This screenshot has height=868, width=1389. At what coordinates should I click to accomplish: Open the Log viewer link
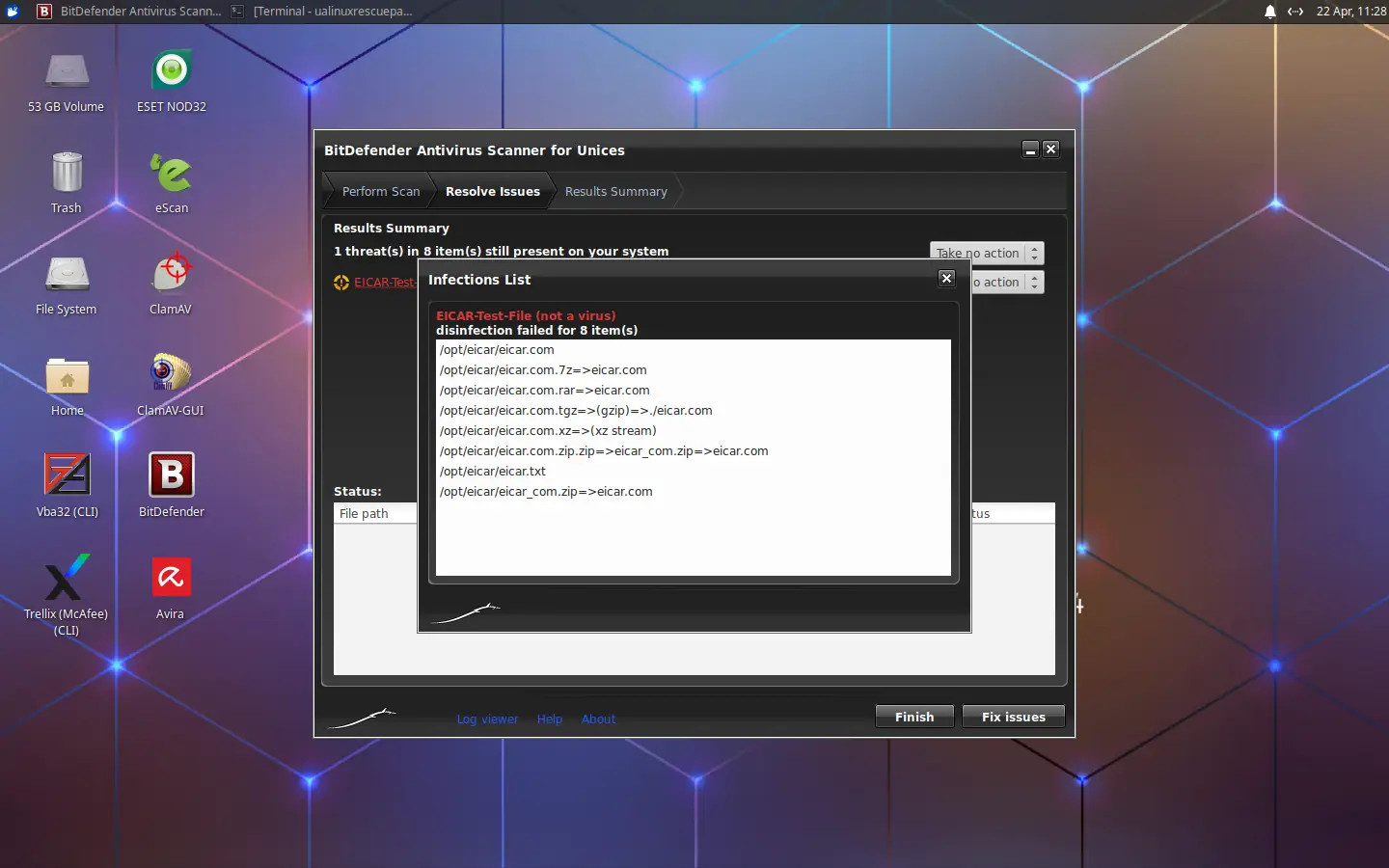pyautogui.click(x=487, y=719)
